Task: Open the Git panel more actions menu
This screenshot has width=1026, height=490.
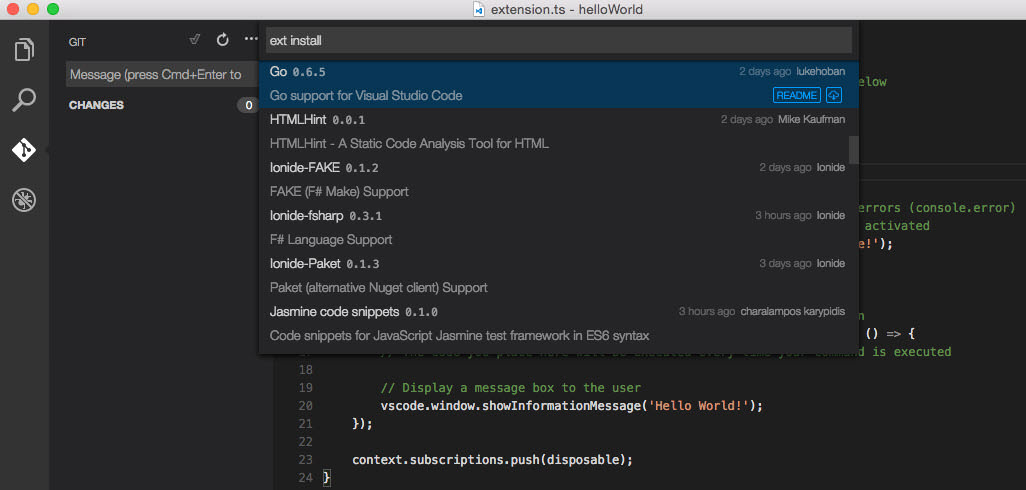Action: pos(250,40)
